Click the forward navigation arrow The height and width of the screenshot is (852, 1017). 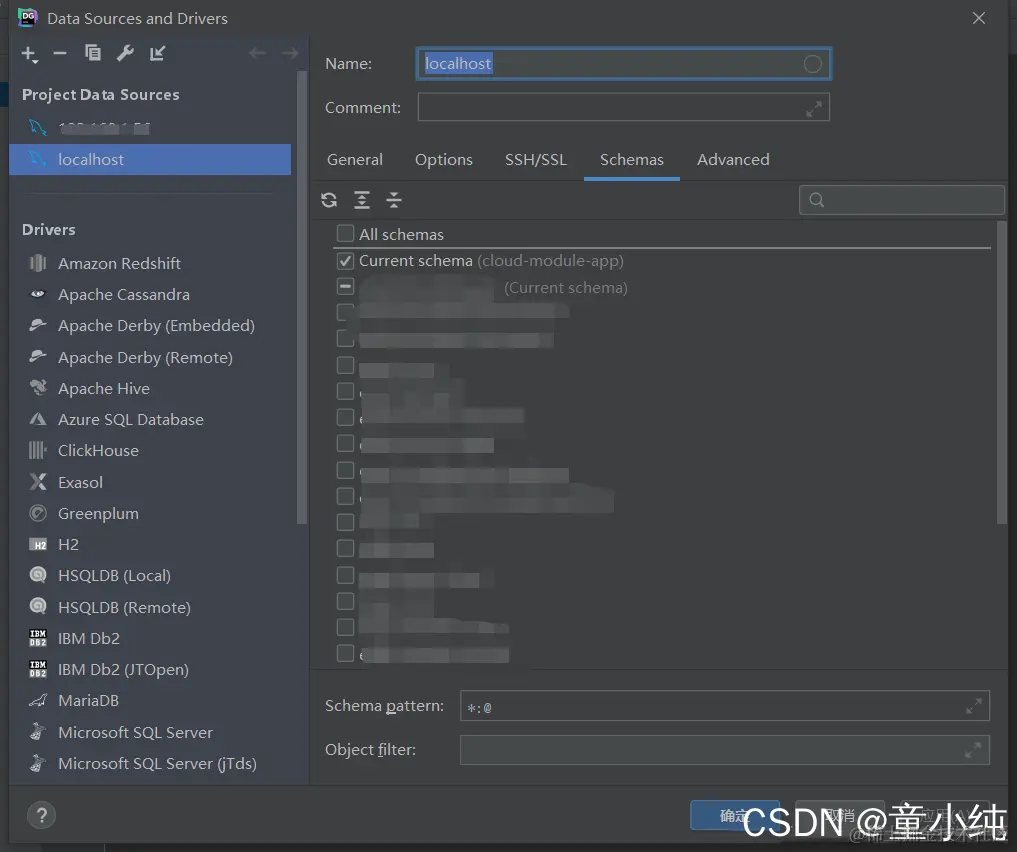click(290, 53)
